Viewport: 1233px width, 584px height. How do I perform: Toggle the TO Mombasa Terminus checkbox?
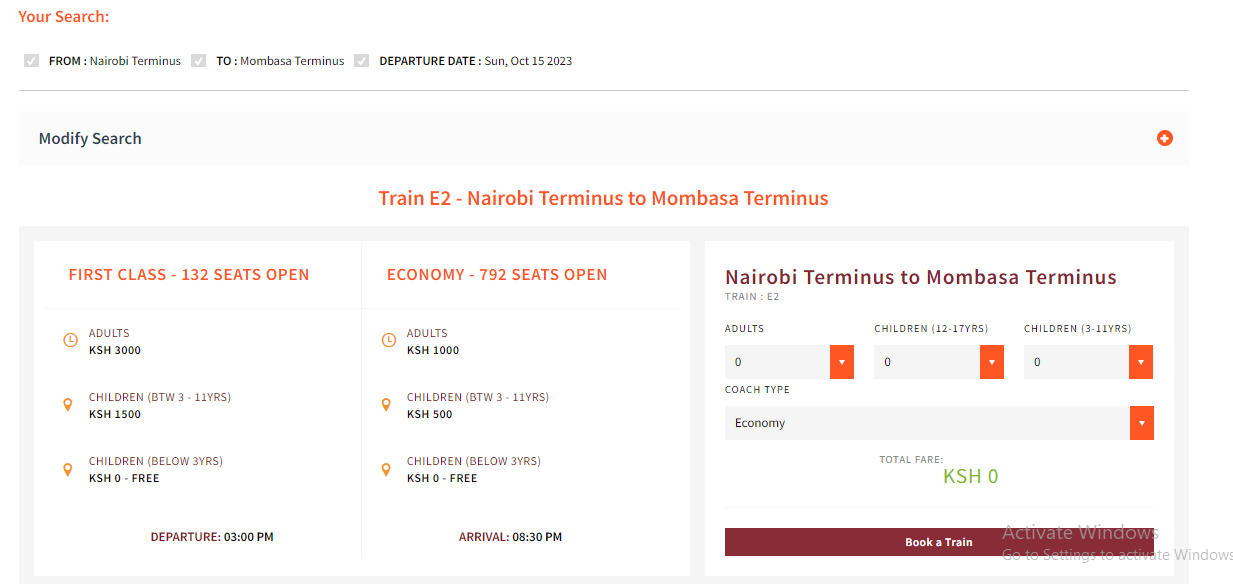[x=198, y=61]
